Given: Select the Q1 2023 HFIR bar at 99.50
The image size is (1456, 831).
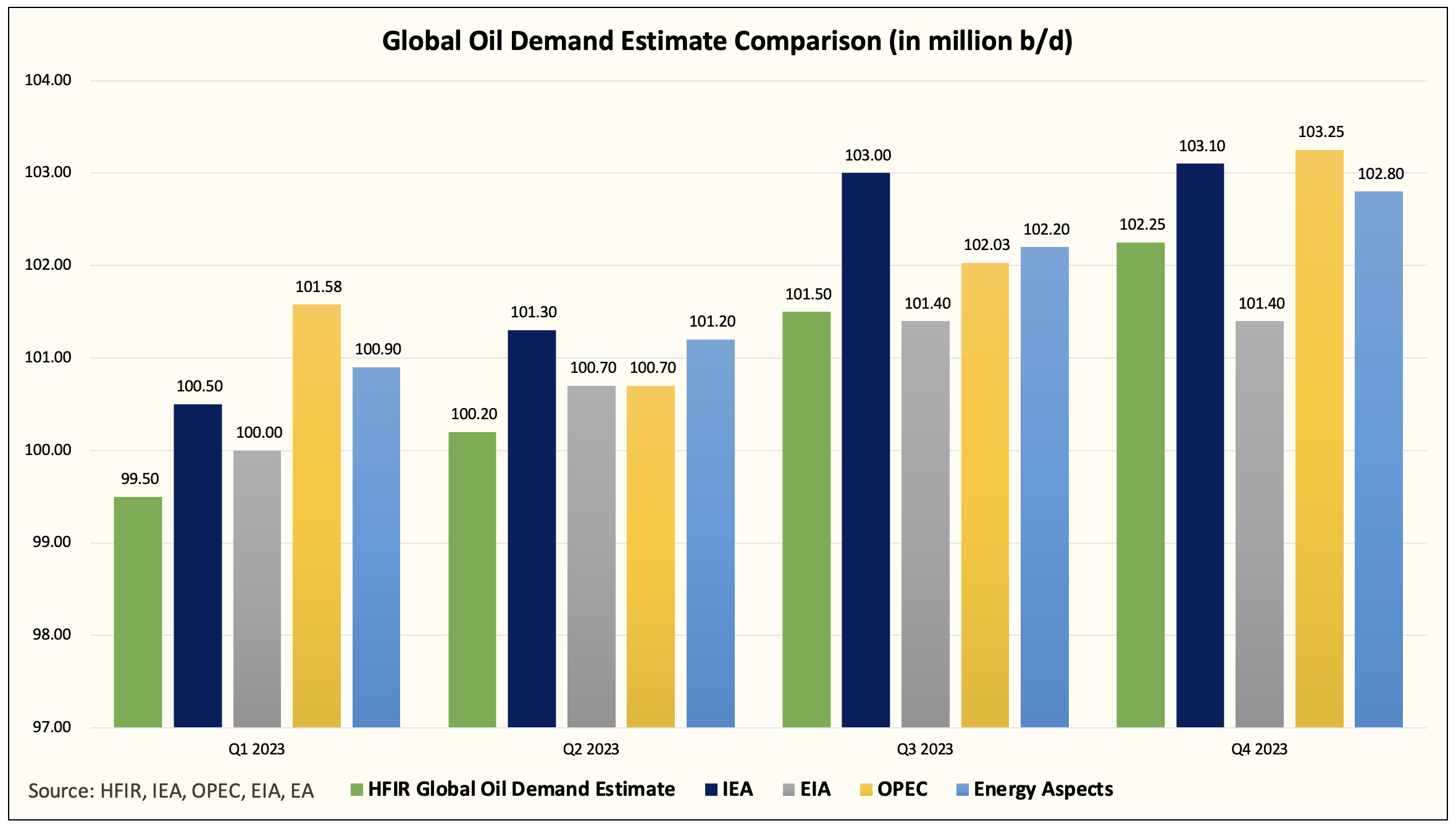Looking at the screenshot, I should pyautogui.click(x=138, y=612).
